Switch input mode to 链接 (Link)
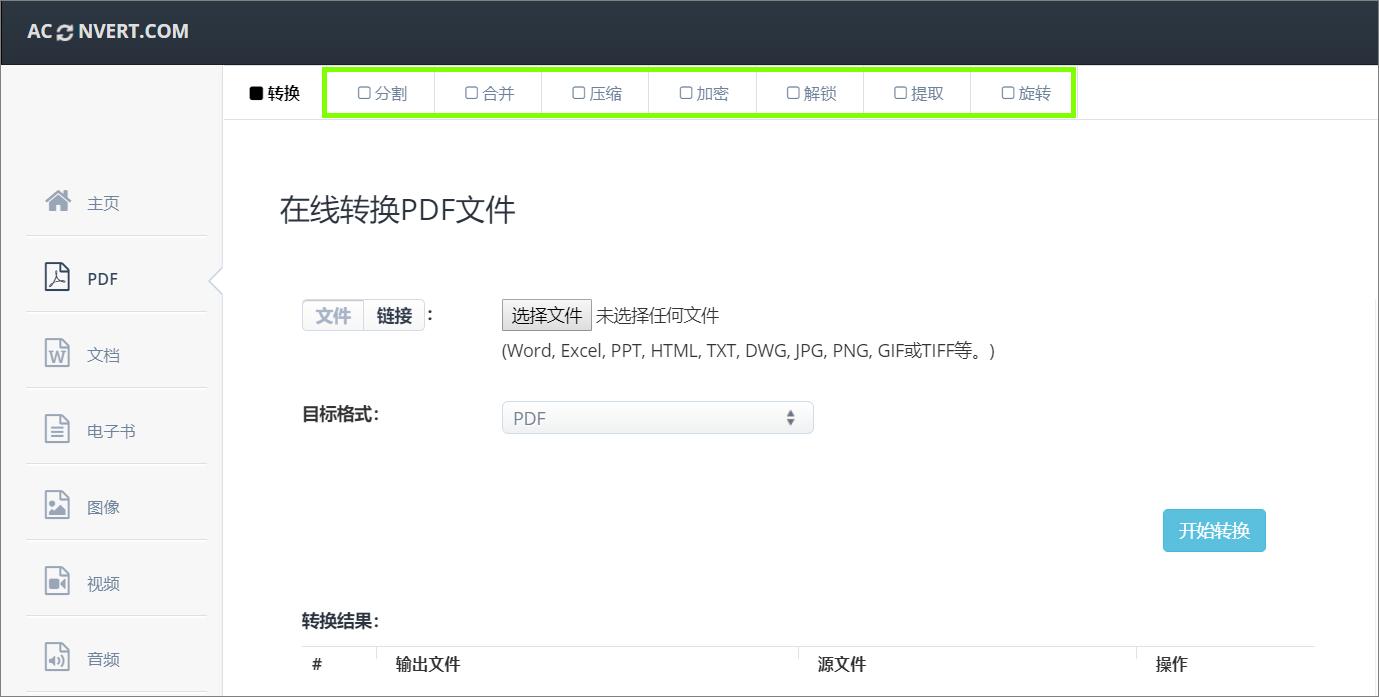Image resolution: width=1379 pixels, height=697 pixels. coord(393,314)
